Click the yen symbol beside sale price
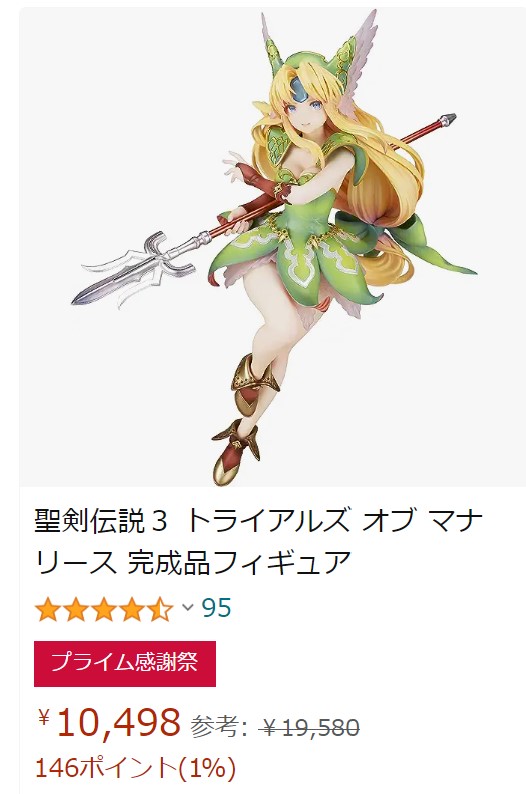Image resolution: width=526 pixels, height=794 pixels. click(x=45, y=717)
